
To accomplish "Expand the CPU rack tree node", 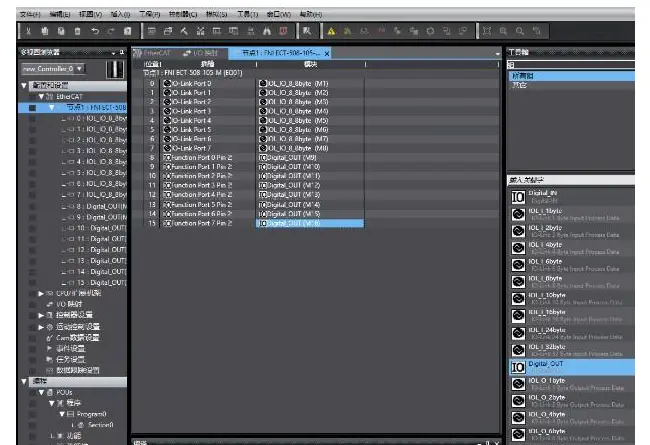I will pos(40,293).
